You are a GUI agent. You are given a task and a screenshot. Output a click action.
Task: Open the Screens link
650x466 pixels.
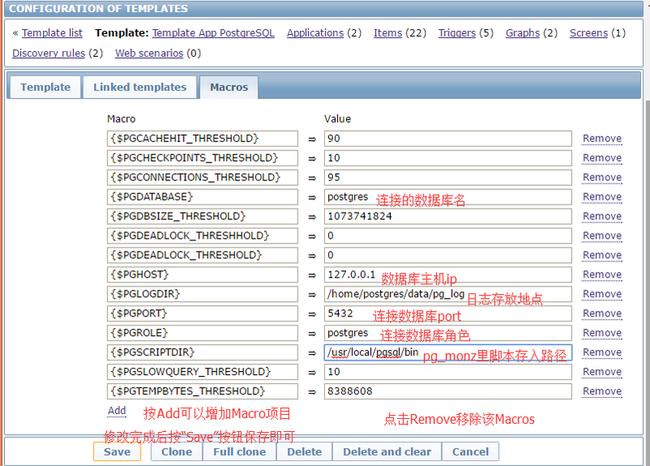click(x=588, y=33)
